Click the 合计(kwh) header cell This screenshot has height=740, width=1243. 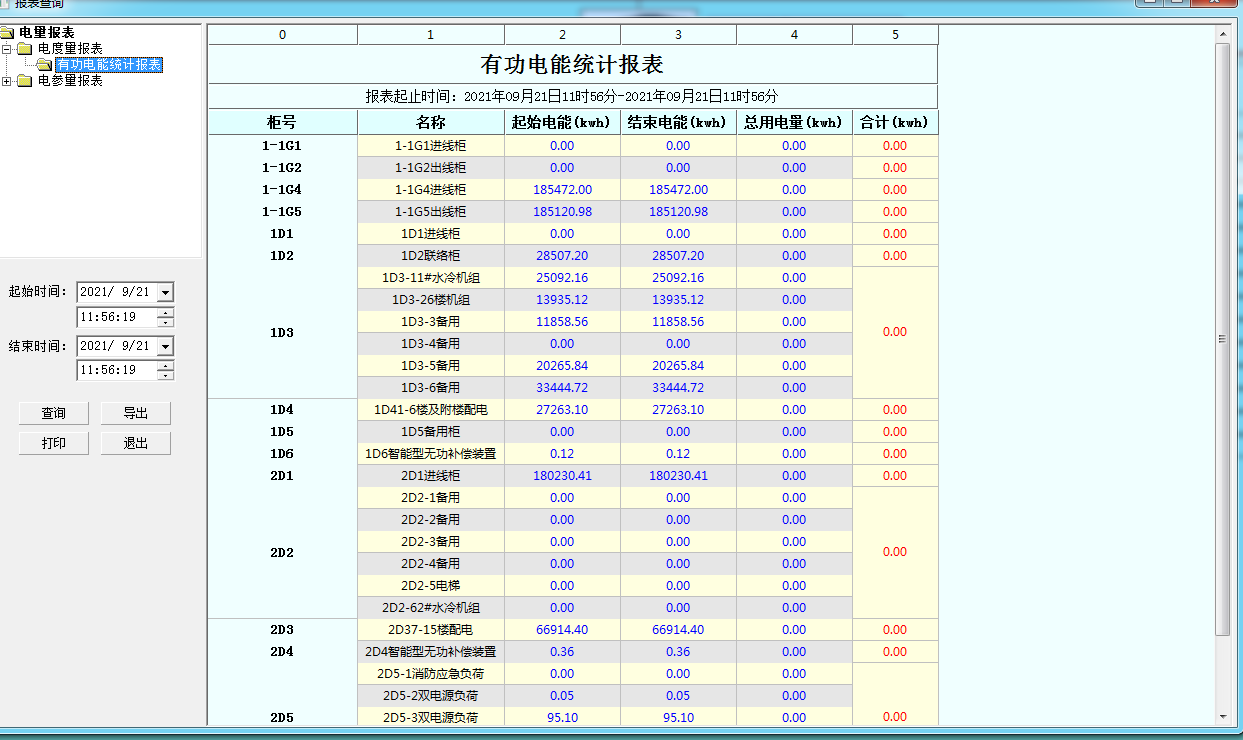pos(895,123)
